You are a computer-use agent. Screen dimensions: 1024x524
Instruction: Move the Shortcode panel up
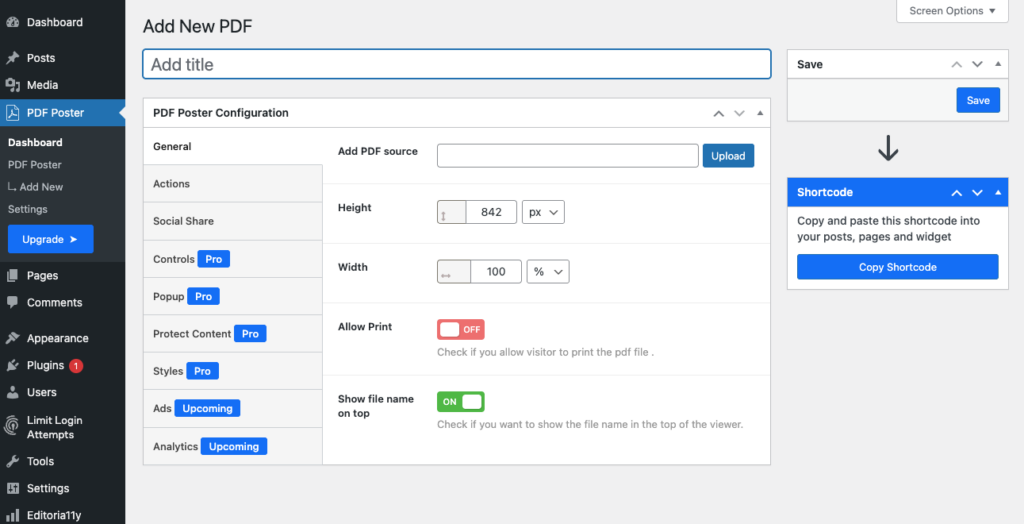(957, 193)
